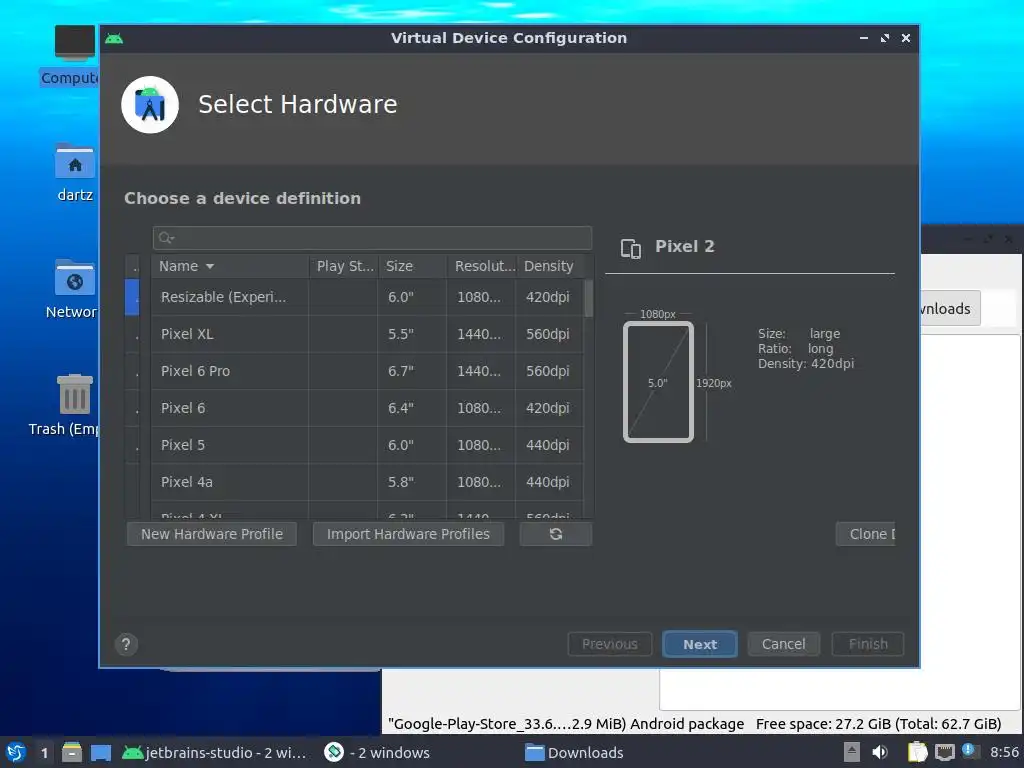Select the Downloads taskbar entry
Image resolution: width=1024 pixels, height=768 pixels.
(575, 753)
